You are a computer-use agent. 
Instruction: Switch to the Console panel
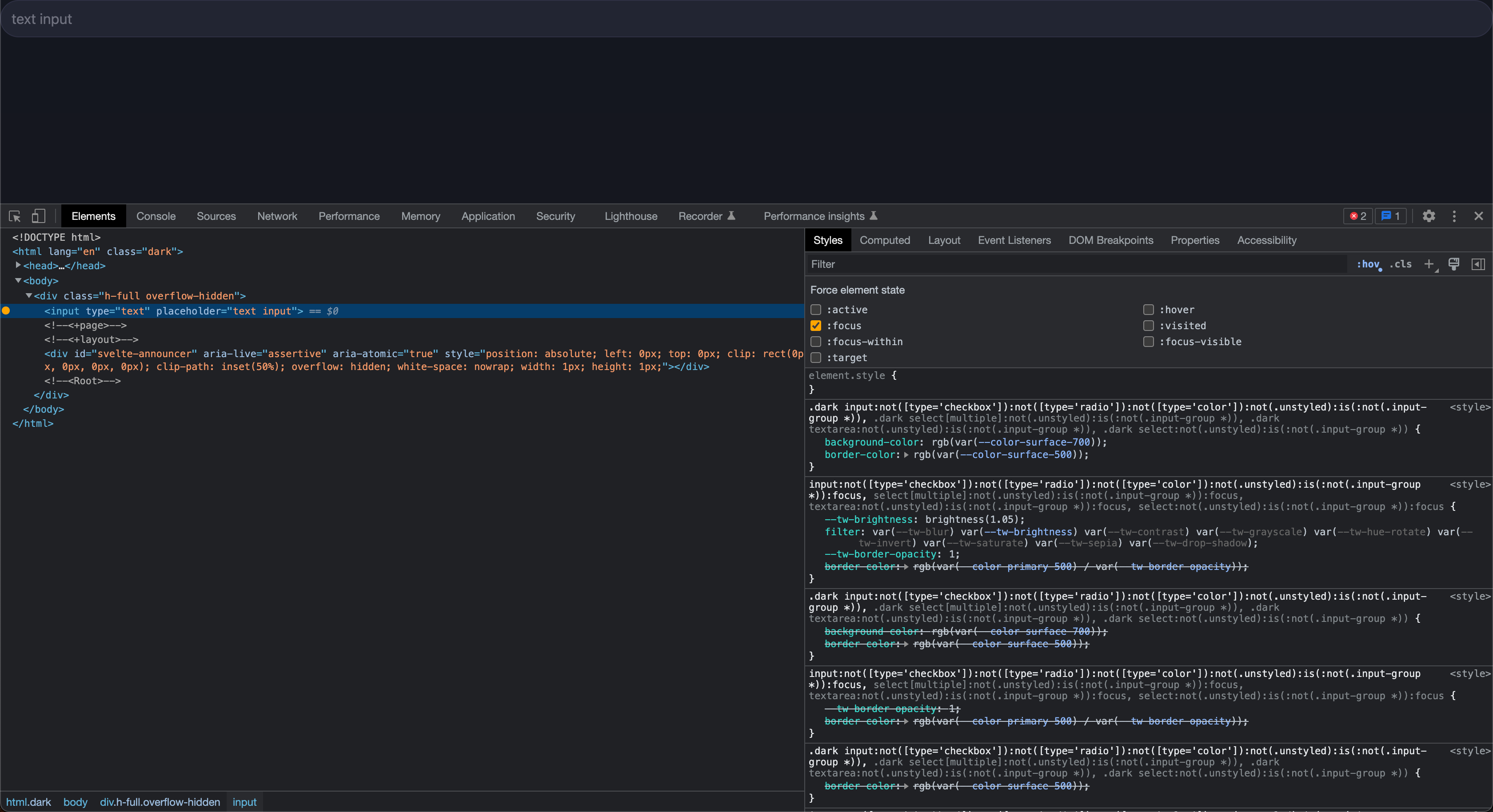click(156, 216)
